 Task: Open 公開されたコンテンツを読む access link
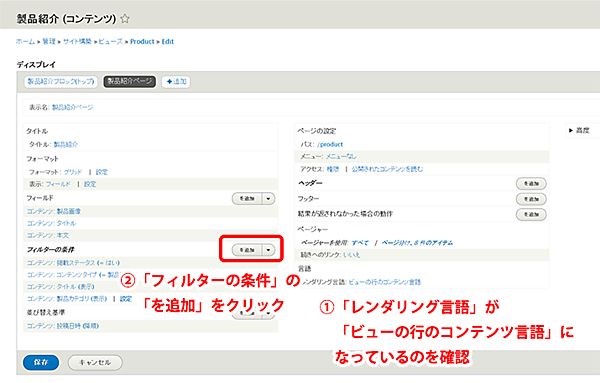387,169
